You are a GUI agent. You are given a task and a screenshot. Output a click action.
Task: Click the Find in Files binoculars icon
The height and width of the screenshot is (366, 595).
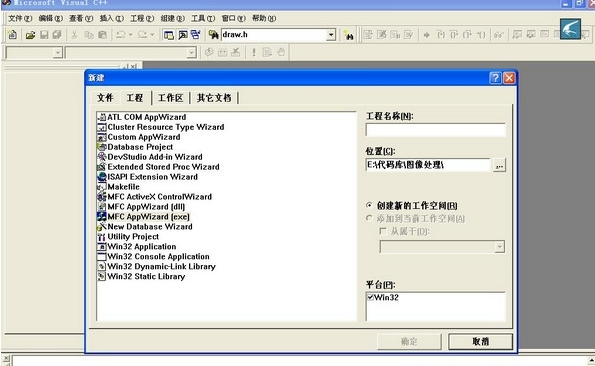(x=213, y=35)
